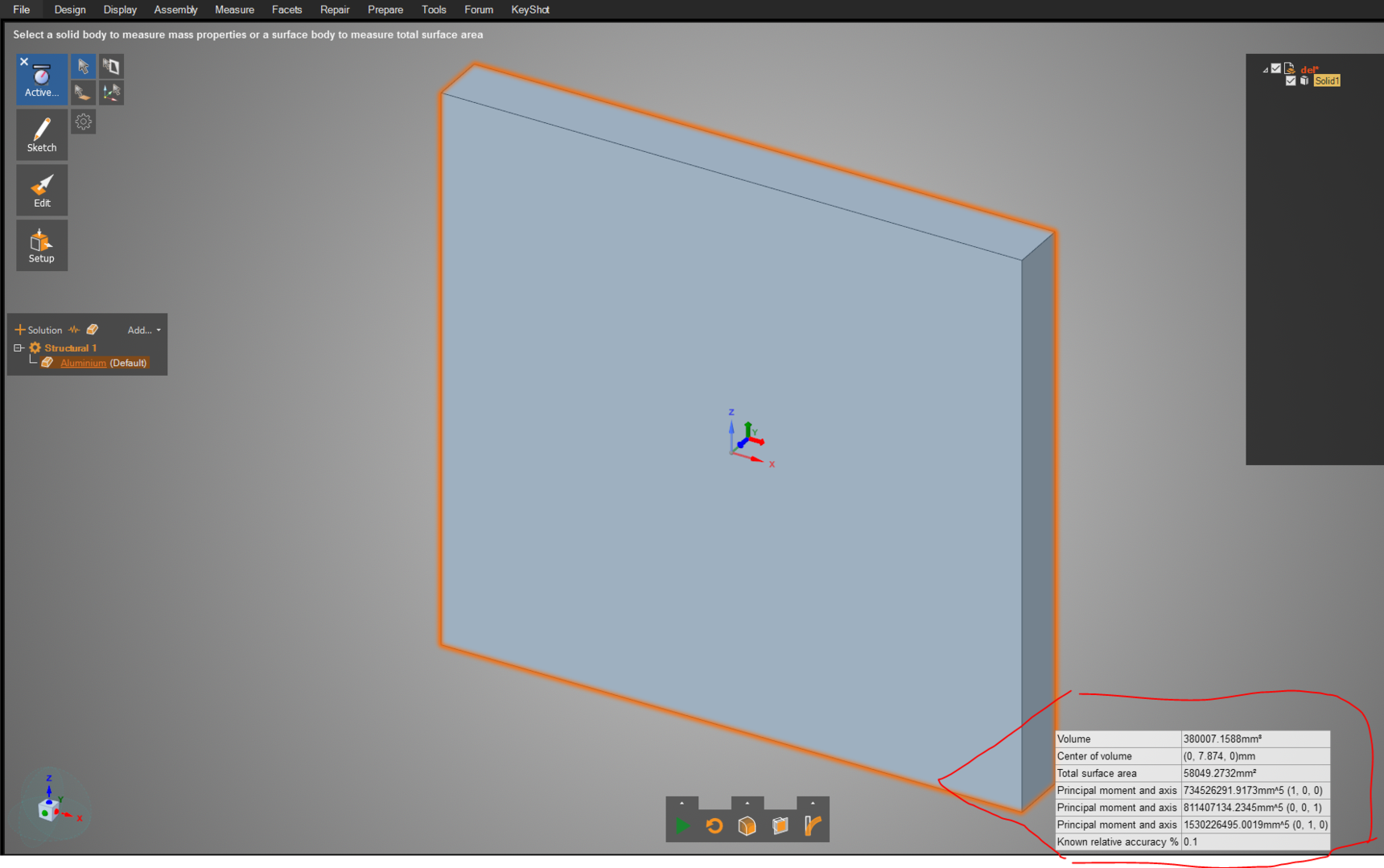Open the File menu
The height and width of the screenshot is (868, 1384).
[22, 10]
